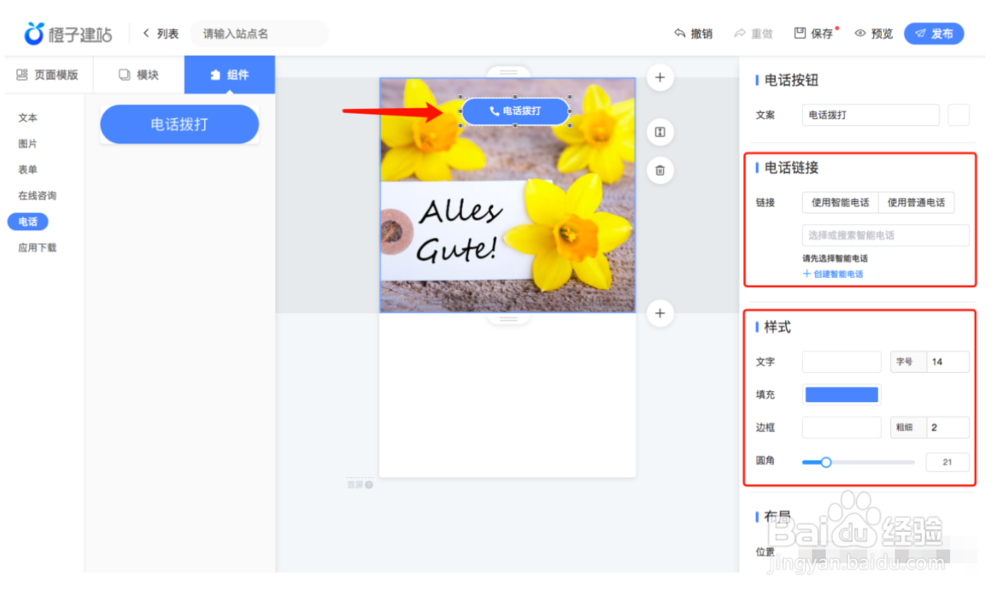Click the 文案 text input field
The width and height of the screenshot is (1000, 597).
[x=870, y=115]
